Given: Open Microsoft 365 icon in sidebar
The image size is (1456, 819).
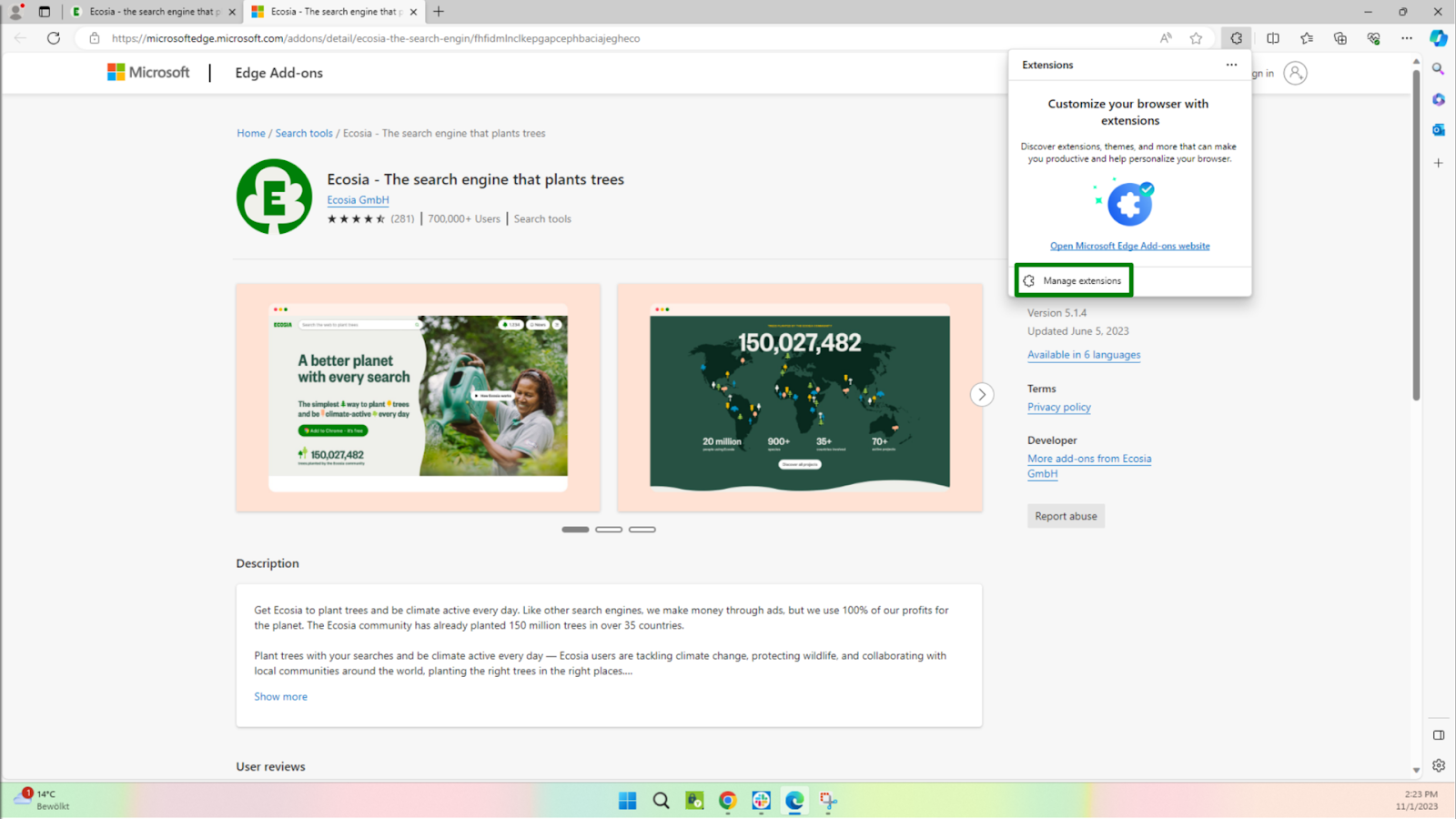Looking at the screenshot, I should pos(1438,99).
